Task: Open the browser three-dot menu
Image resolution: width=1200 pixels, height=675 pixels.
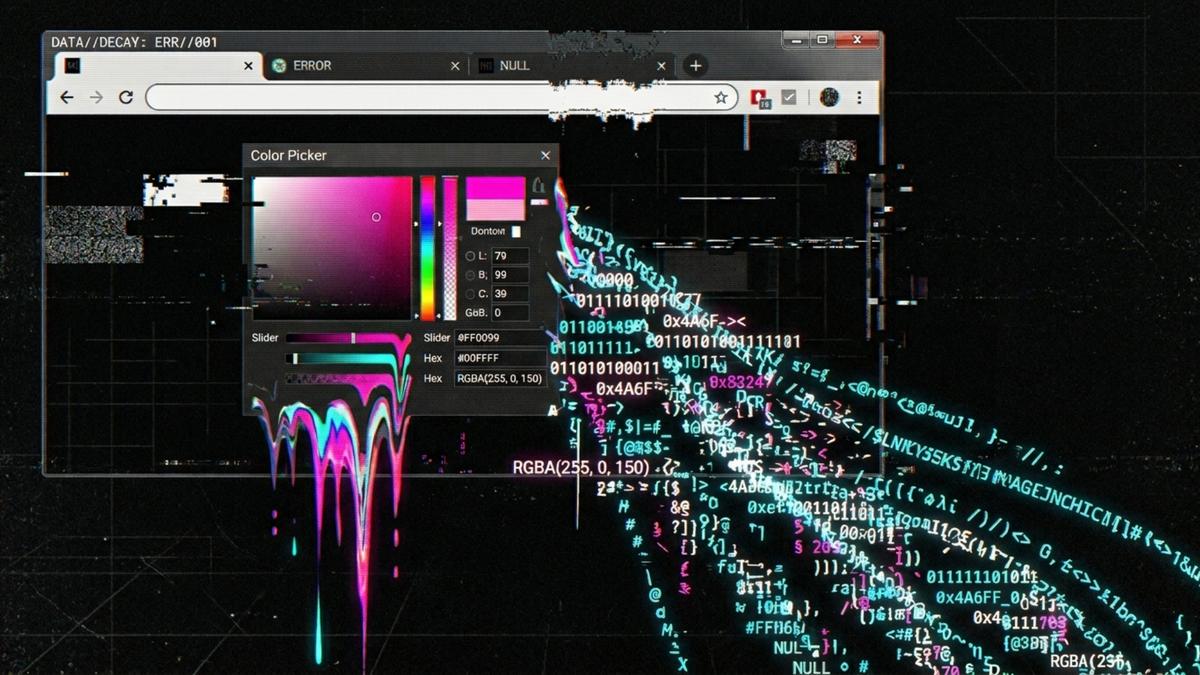Action: tap(859, 97)
